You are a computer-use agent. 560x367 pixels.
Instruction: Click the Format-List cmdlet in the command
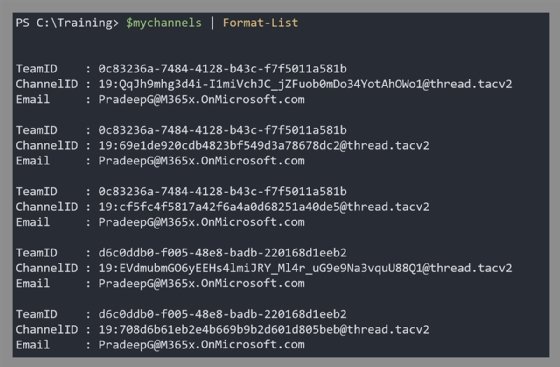260,23
